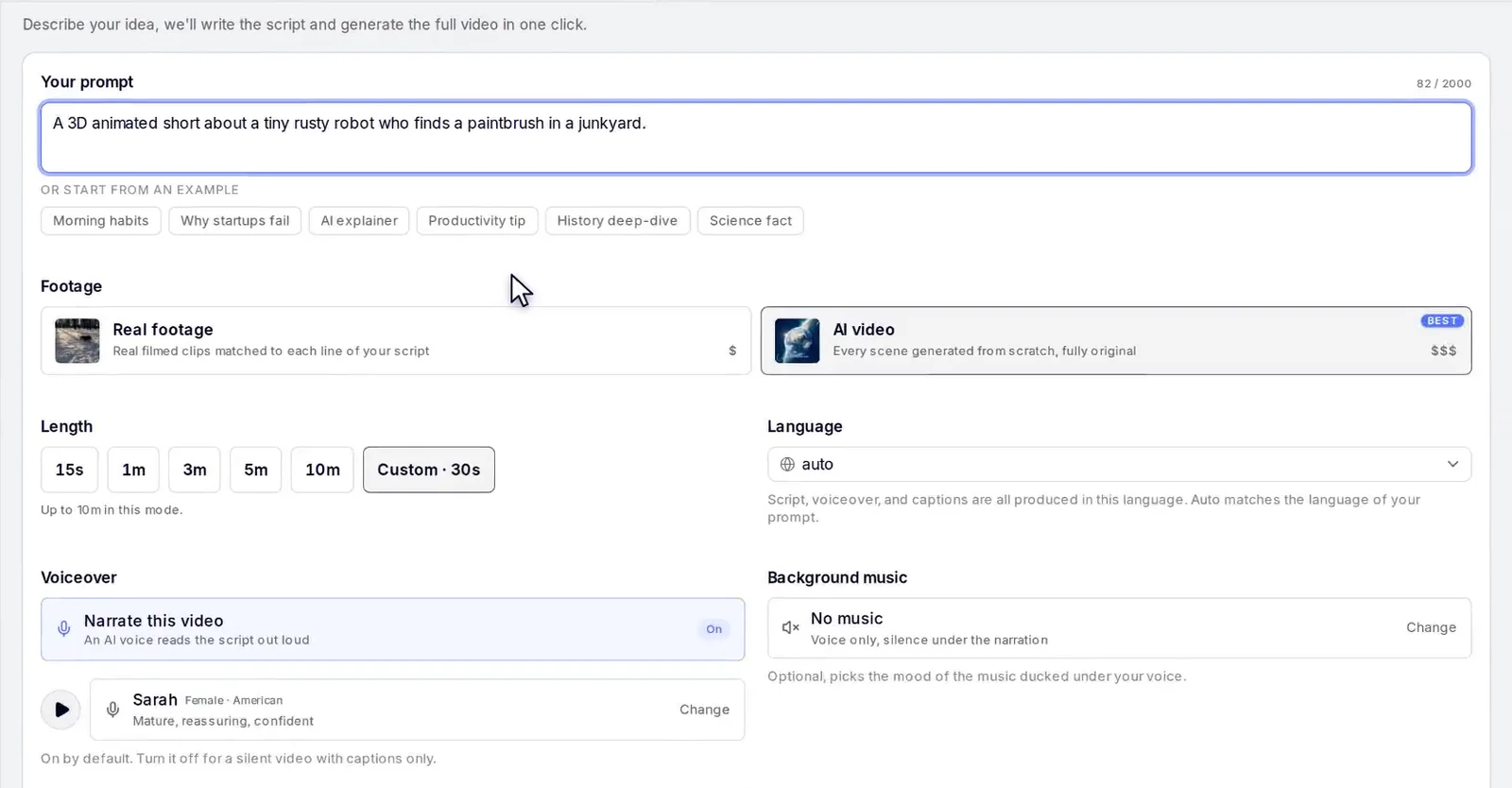Viewport: 1512px width, 788px height.
Task: Click the globe icon in Language field
Action: point(787,464)
